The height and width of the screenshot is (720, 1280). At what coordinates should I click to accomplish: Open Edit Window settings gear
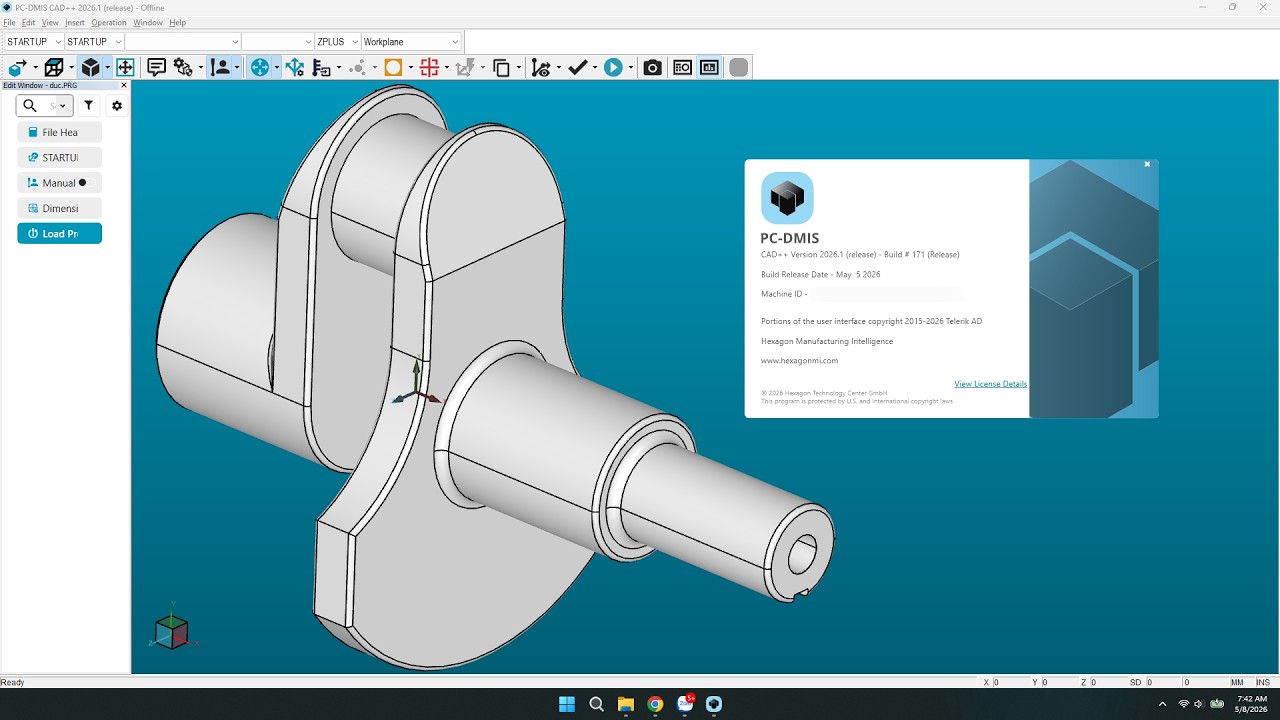pyautogui.click(x=116, y=105)
